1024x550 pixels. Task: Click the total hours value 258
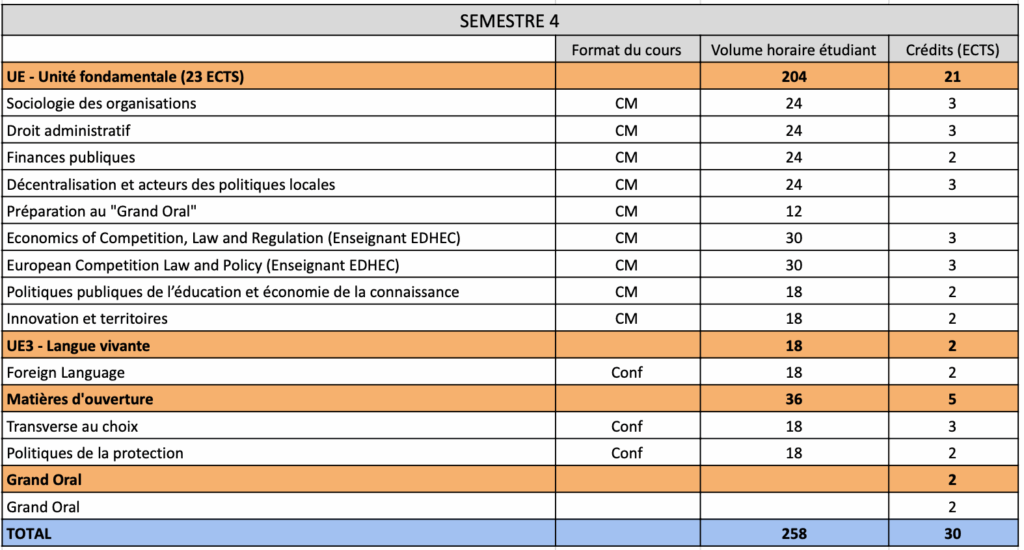point(793,534)
